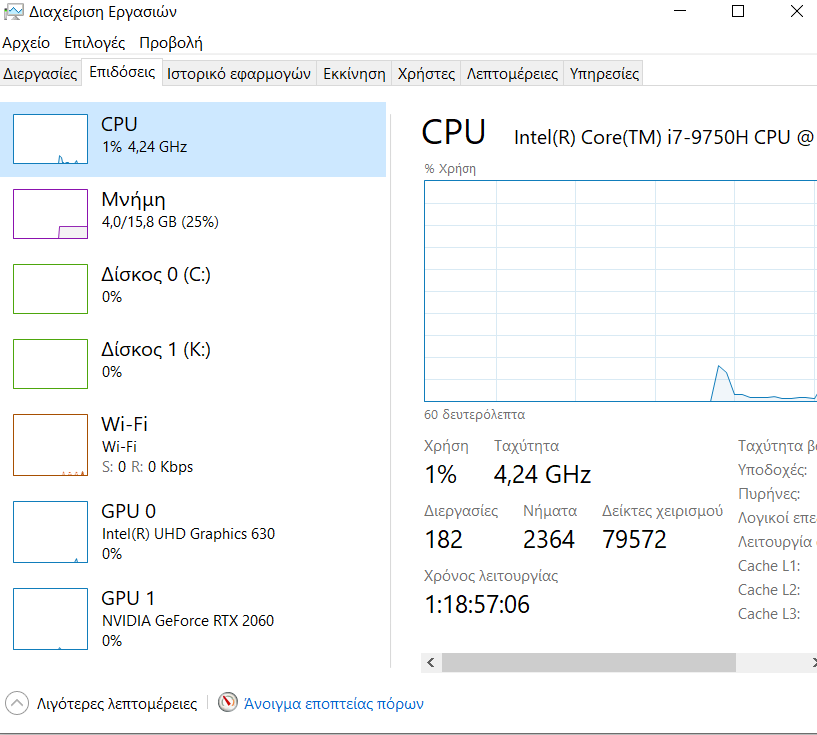Switch to the Διεργασίες tab

click(40, 74)
